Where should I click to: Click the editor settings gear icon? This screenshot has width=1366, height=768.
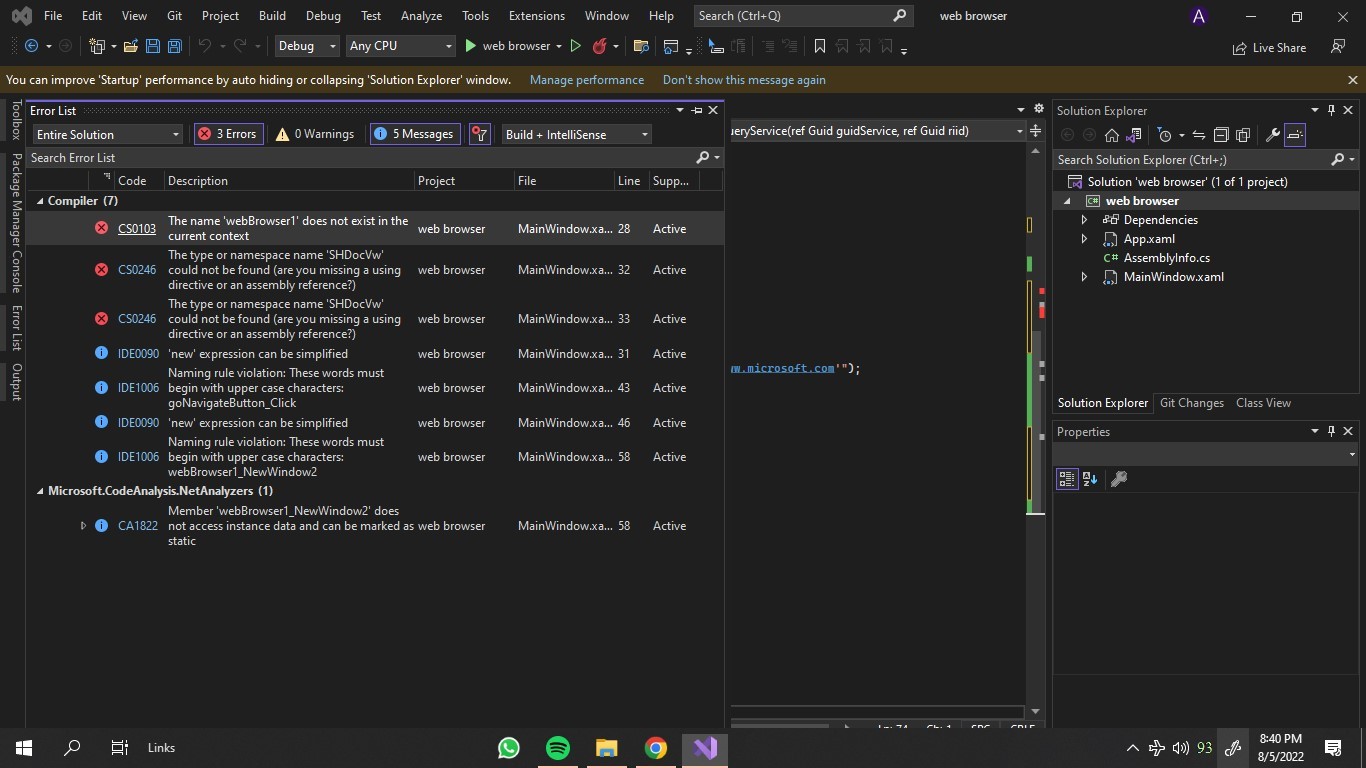[x=1039, y=109]
